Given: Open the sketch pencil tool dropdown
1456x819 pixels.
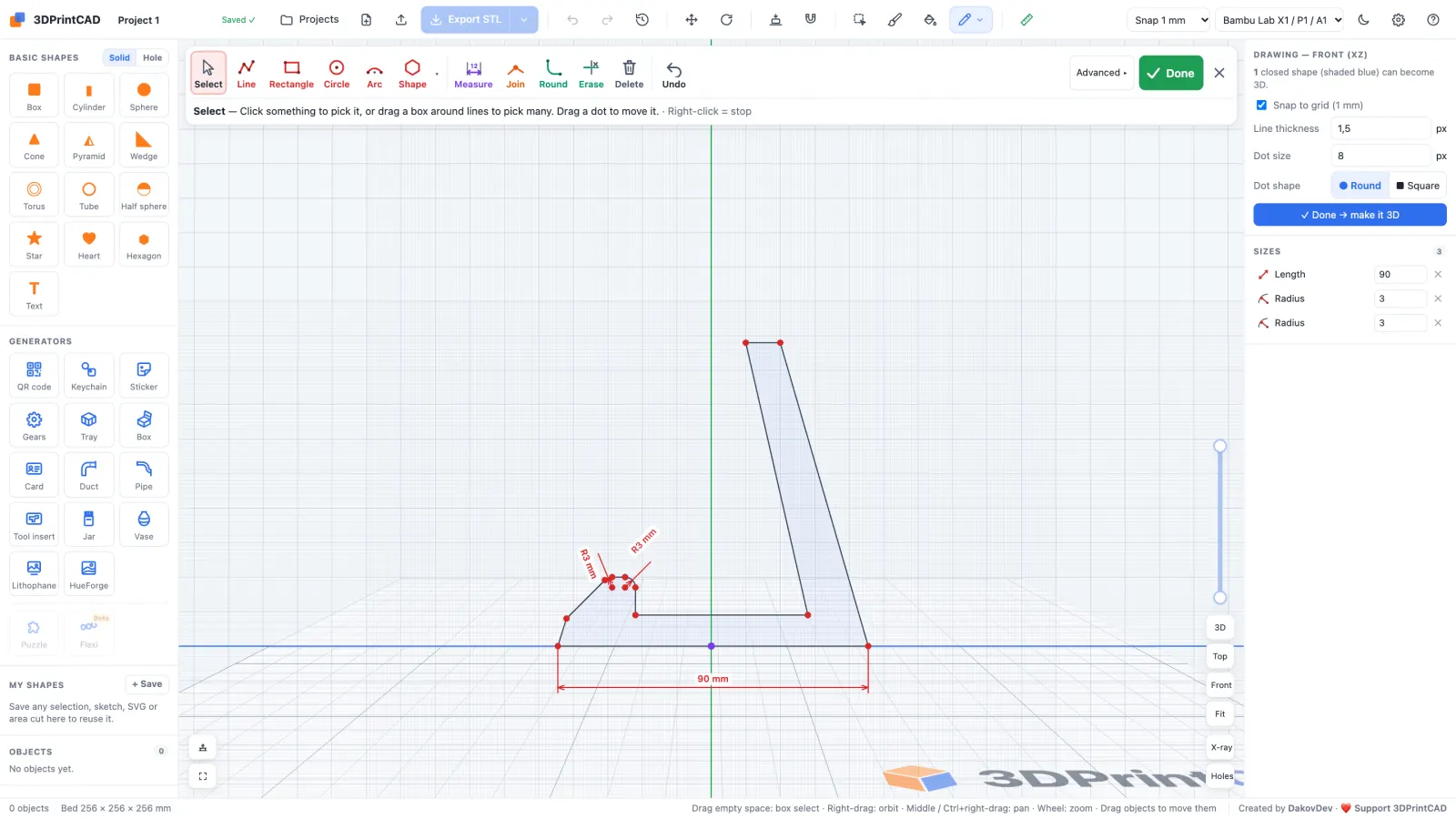Looking at the screenshot, I should tap(970, 19).
